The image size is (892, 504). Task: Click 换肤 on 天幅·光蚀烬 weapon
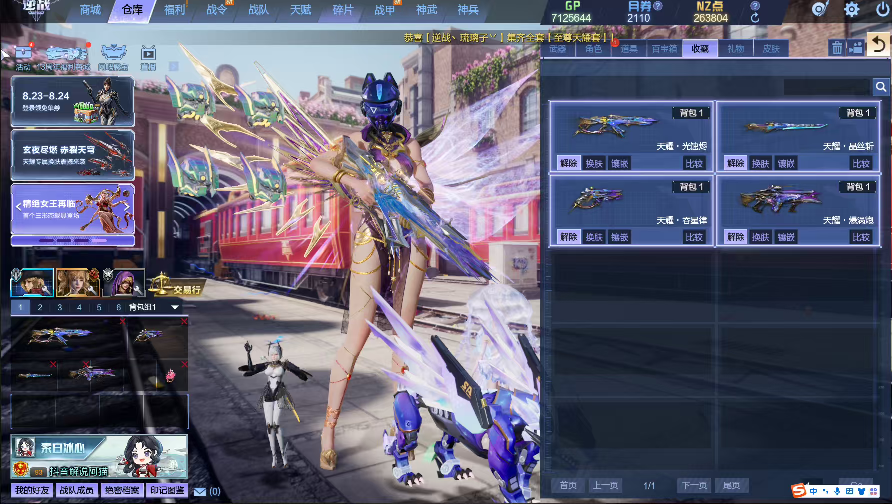[x=594, y=163]
